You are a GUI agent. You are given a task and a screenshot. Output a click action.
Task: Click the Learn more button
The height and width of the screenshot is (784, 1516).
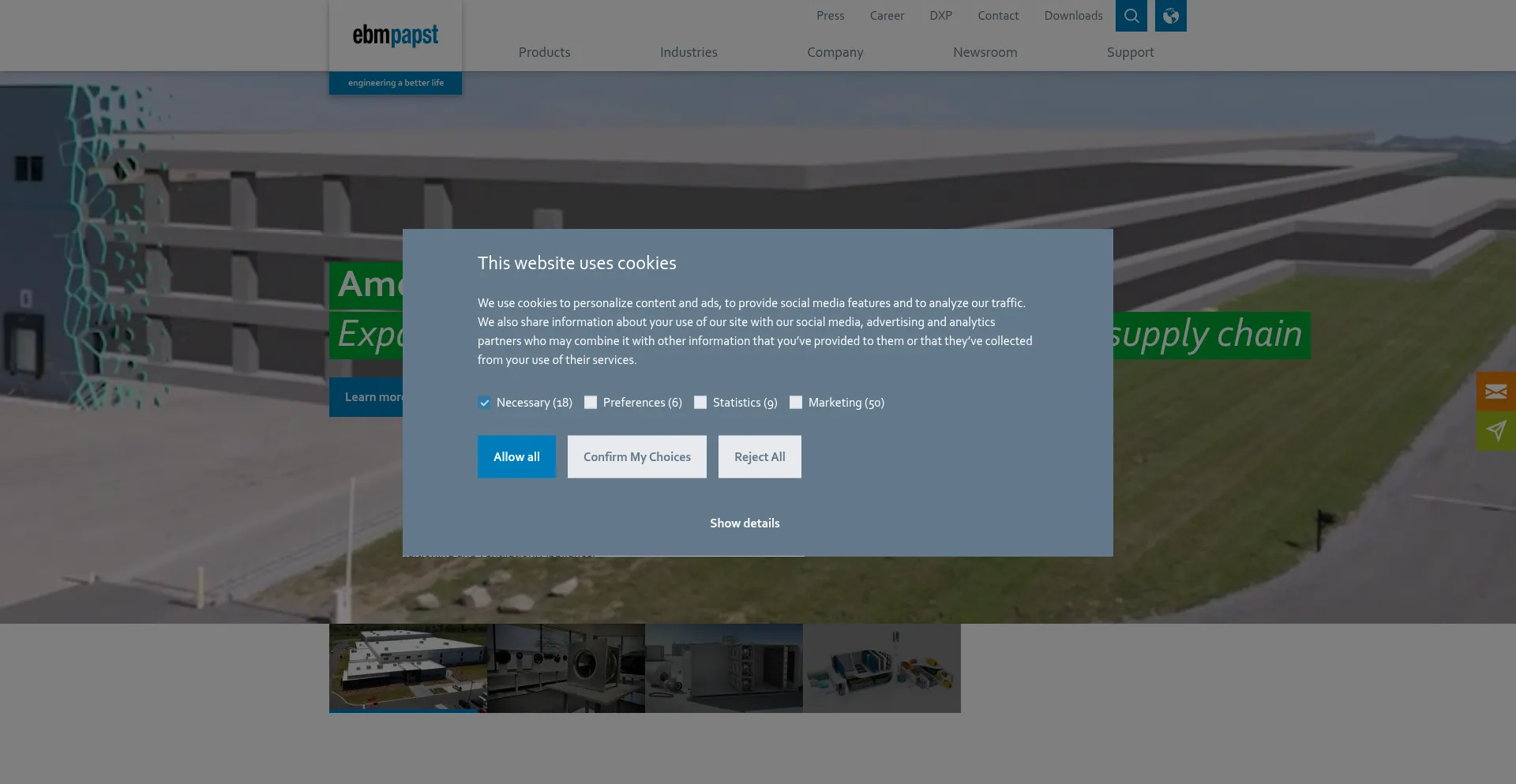pos(366,397)
